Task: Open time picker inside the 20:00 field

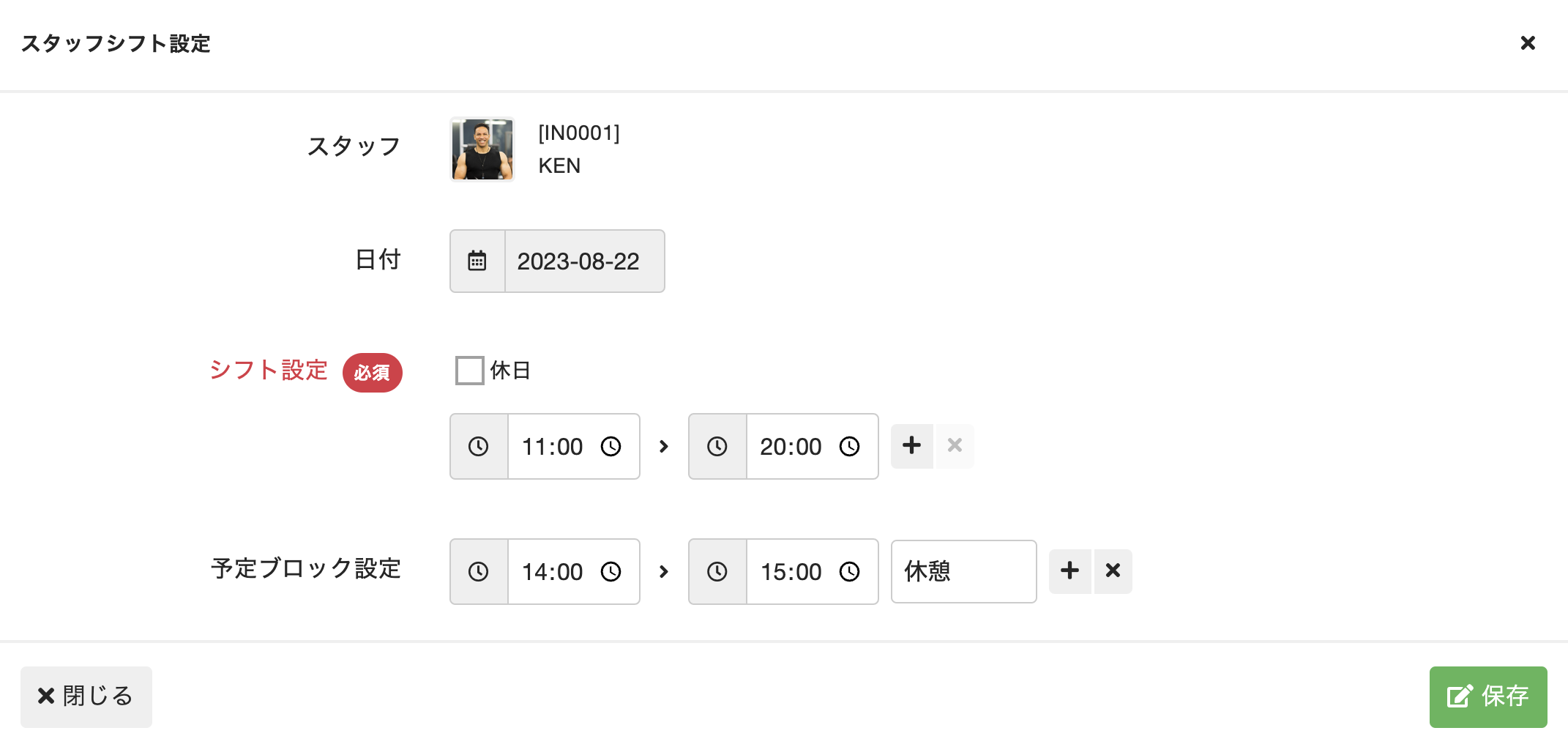Action: pyautogui.click(x=849, y=446)
